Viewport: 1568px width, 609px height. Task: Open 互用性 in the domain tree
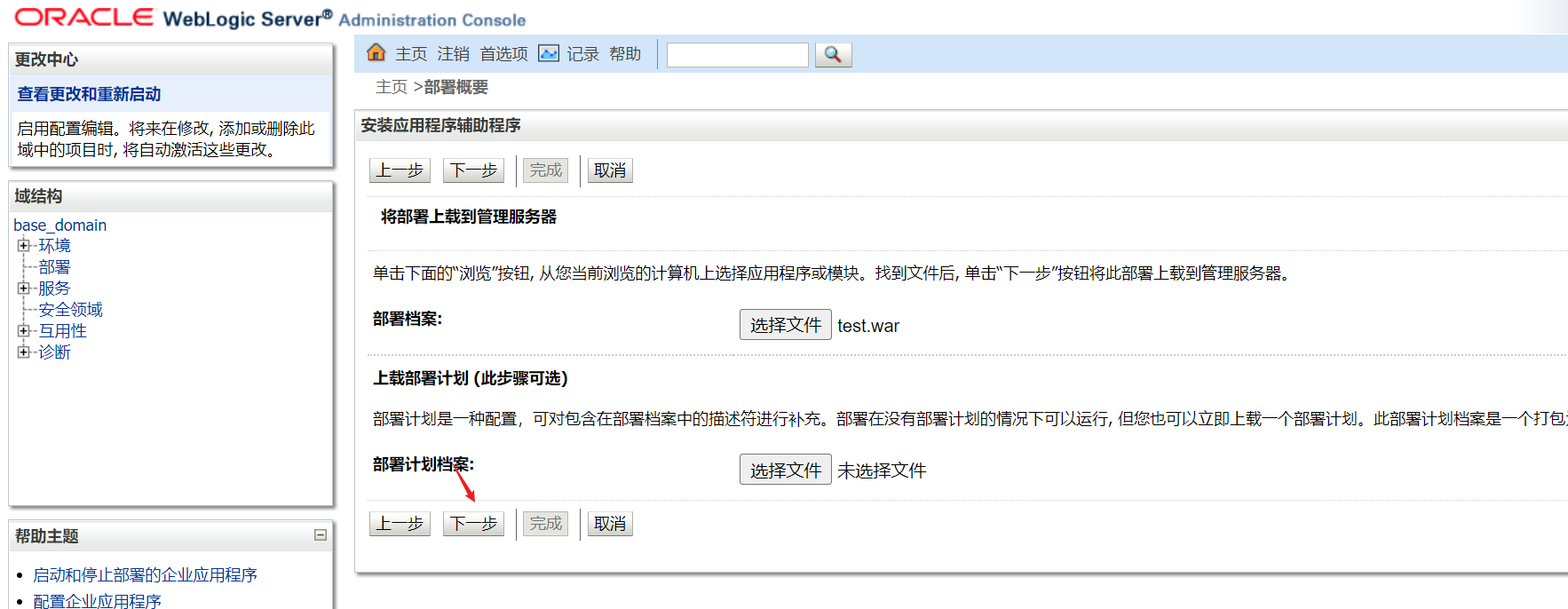click(62, 331)
